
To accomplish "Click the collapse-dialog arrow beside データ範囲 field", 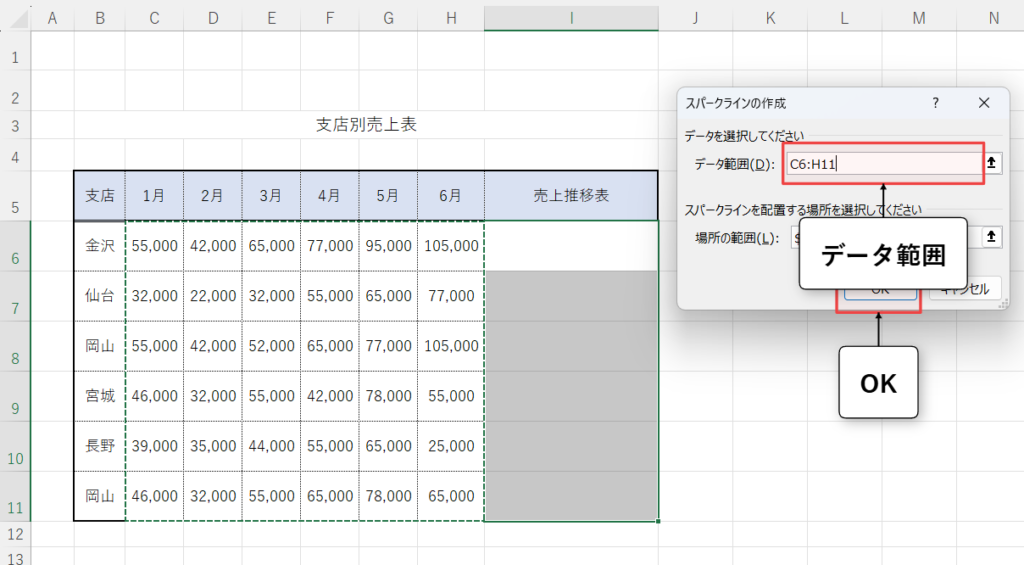I will [993, 163].
